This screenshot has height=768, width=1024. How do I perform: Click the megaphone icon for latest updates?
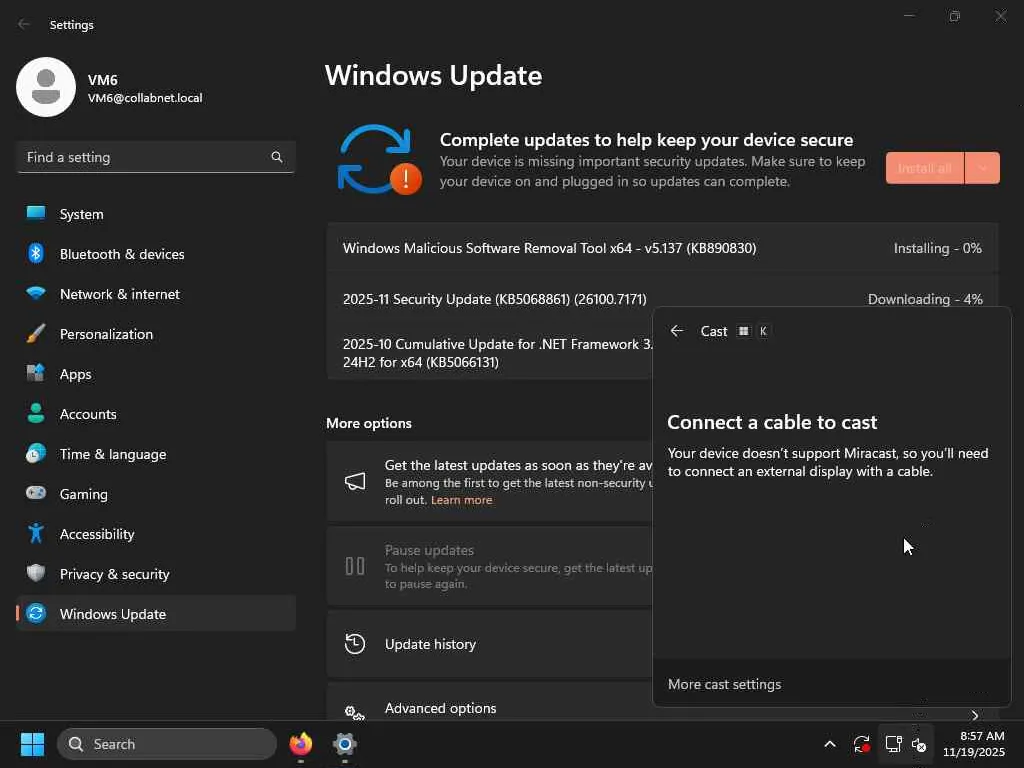coord(355,482)
